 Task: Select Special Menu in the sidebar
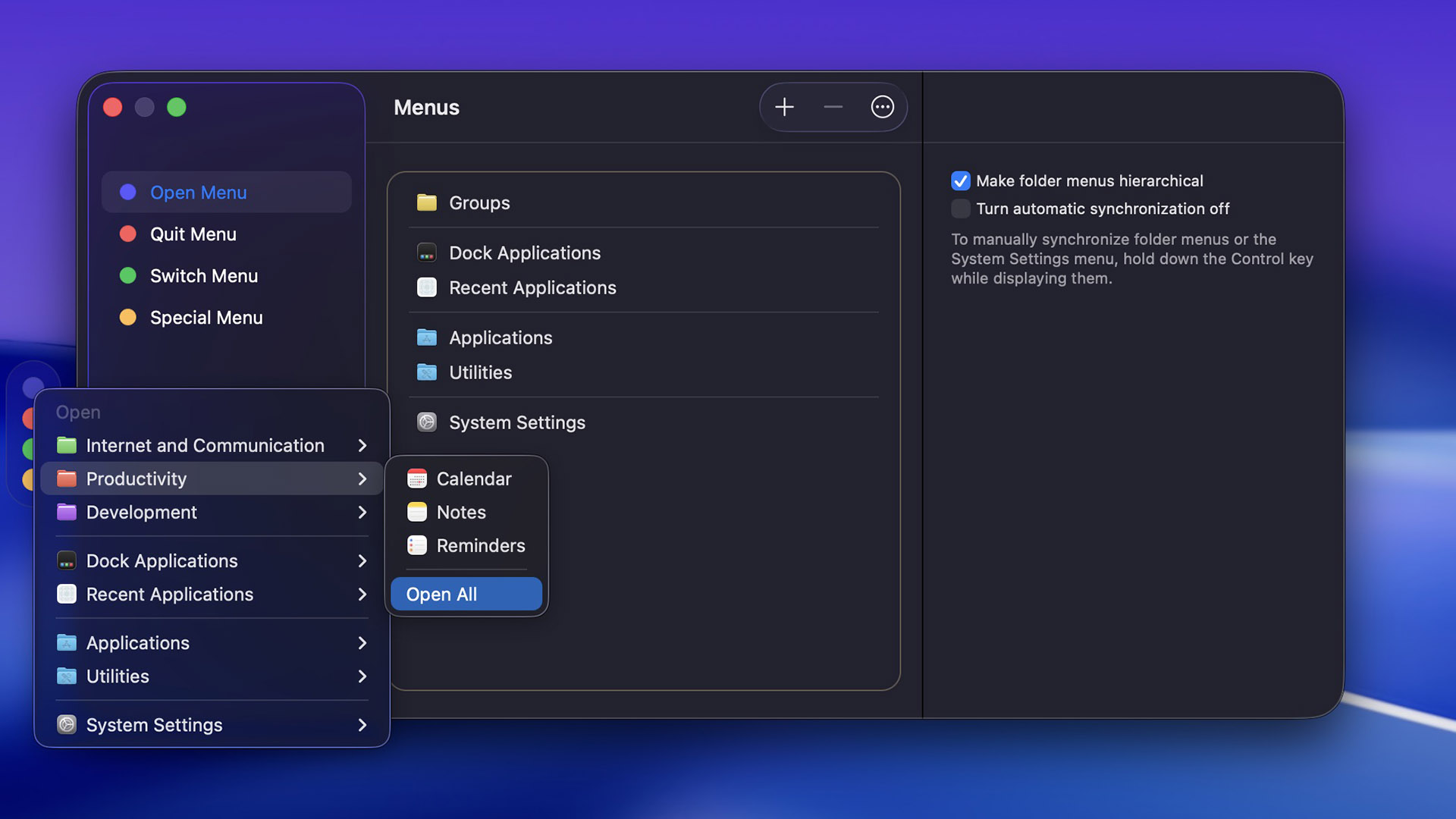(226, 317)
